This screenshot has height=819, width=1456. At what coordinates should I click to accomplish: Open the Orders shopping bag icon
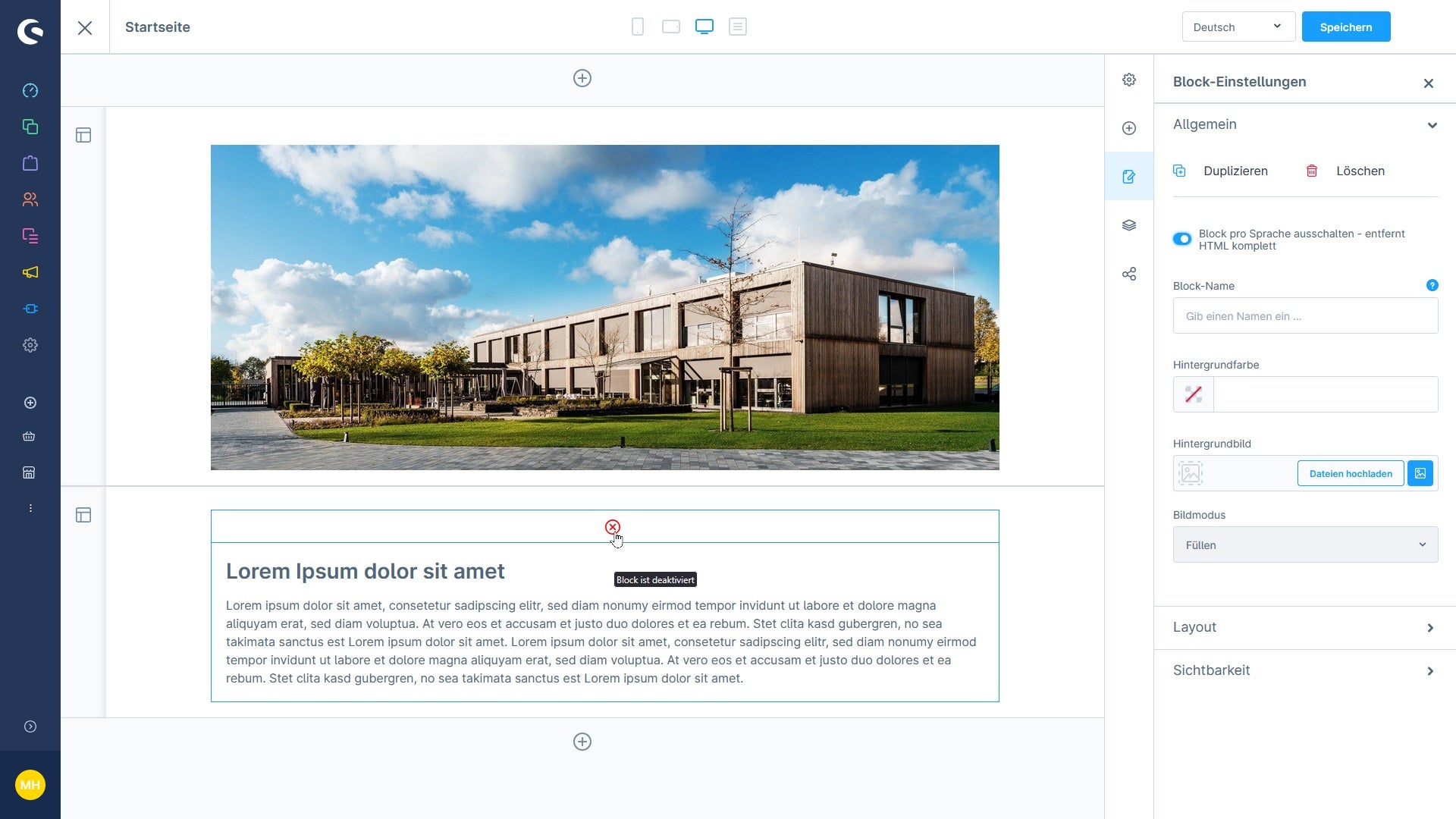30,163
